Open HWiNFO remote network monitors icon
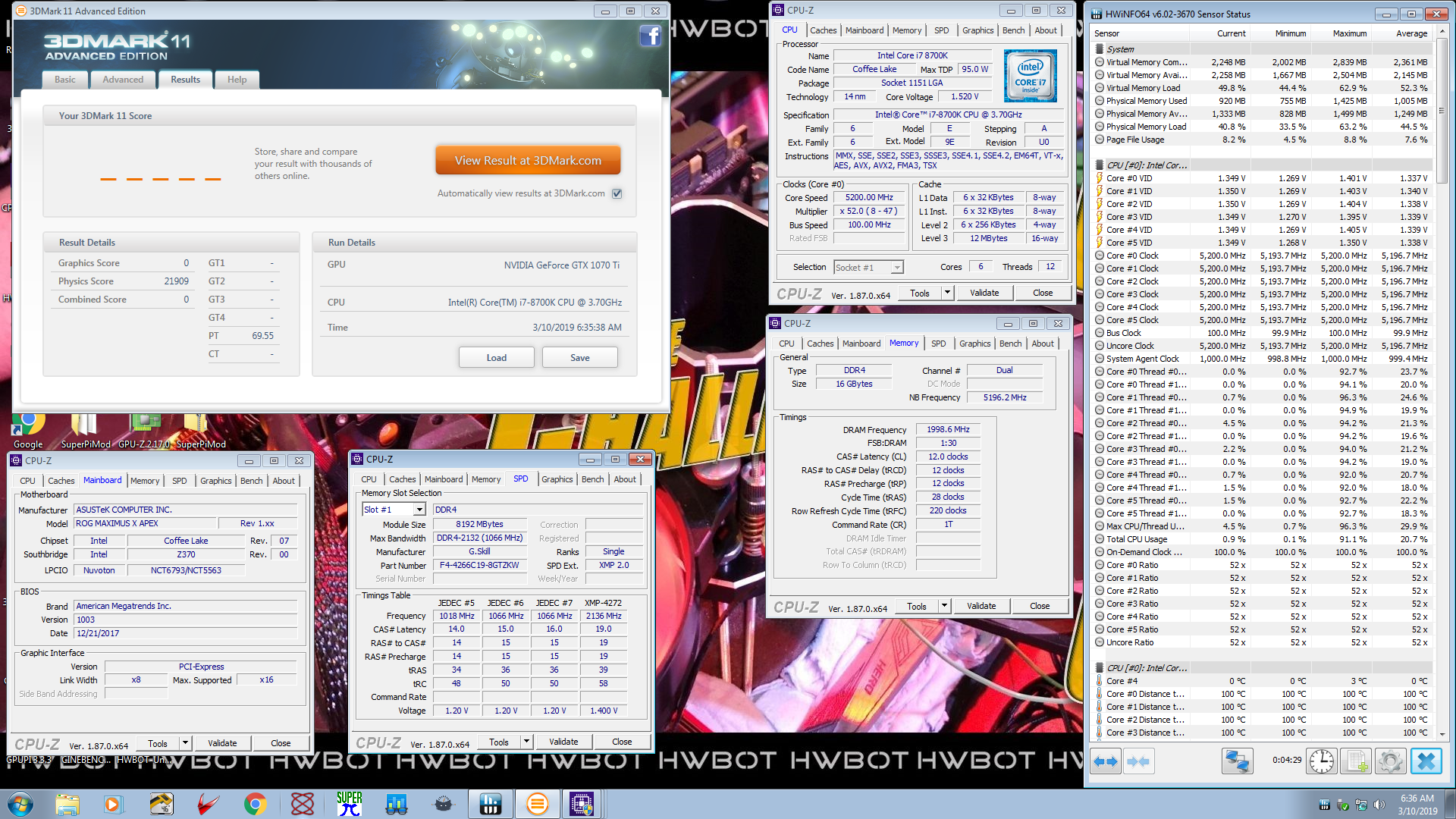Image resolution: width=1456 pixels, height=819 pixels. [1237, 761]
